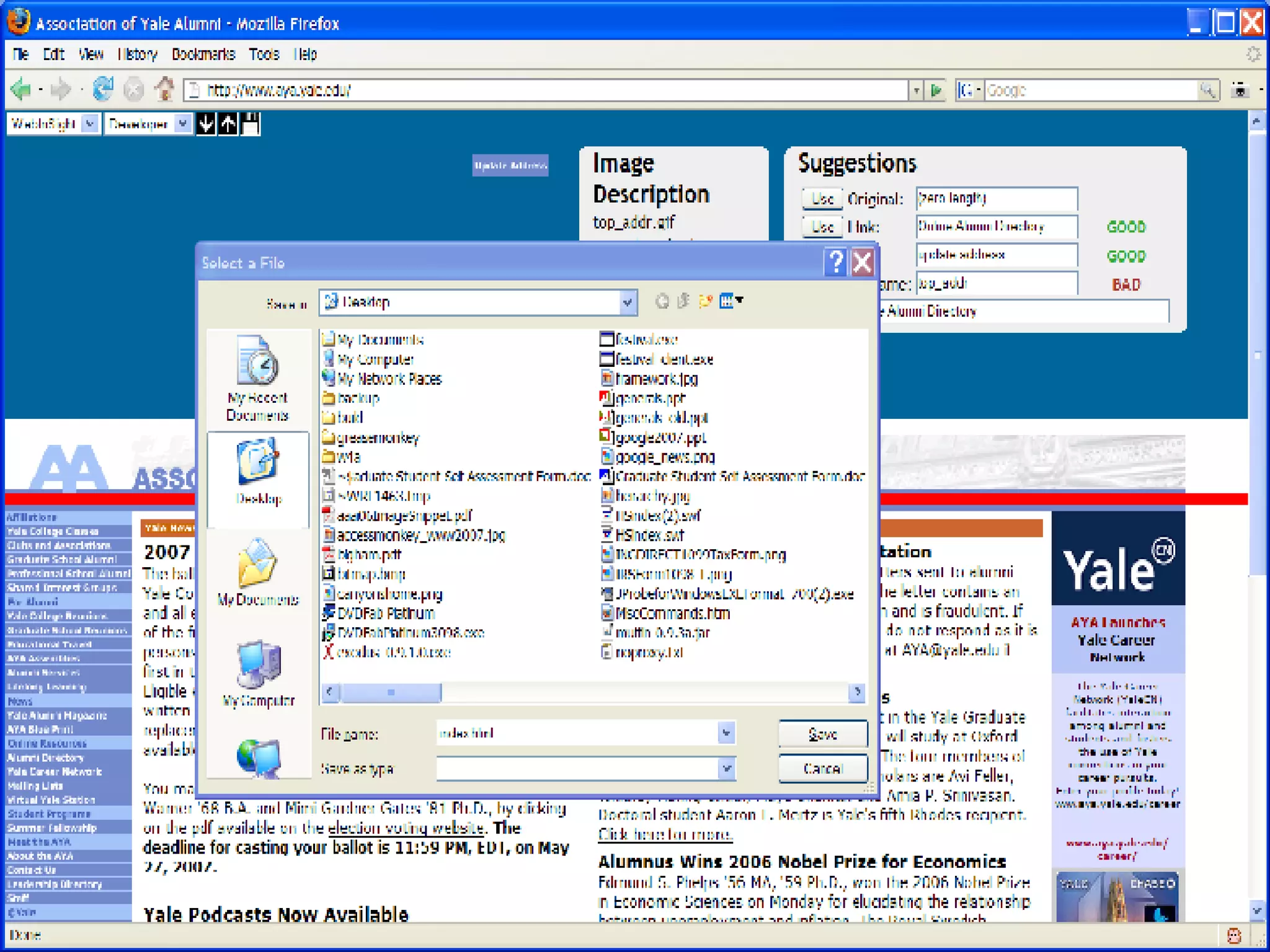Open the Save as type dropdown
The height and width of the screenshot is (952, 1270).
[726, 769]
